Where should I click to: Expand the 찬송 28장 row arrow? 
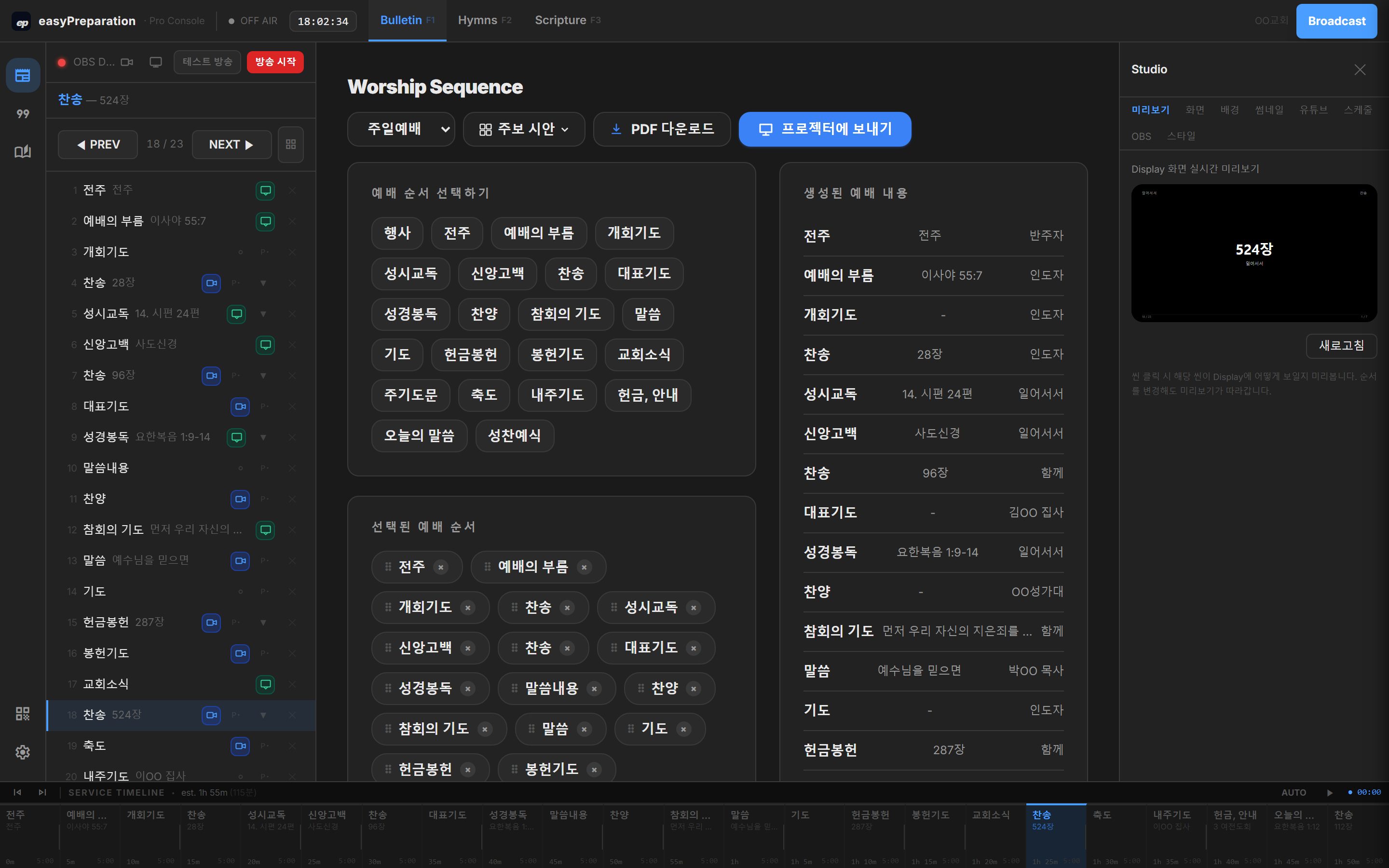point(263,283)
